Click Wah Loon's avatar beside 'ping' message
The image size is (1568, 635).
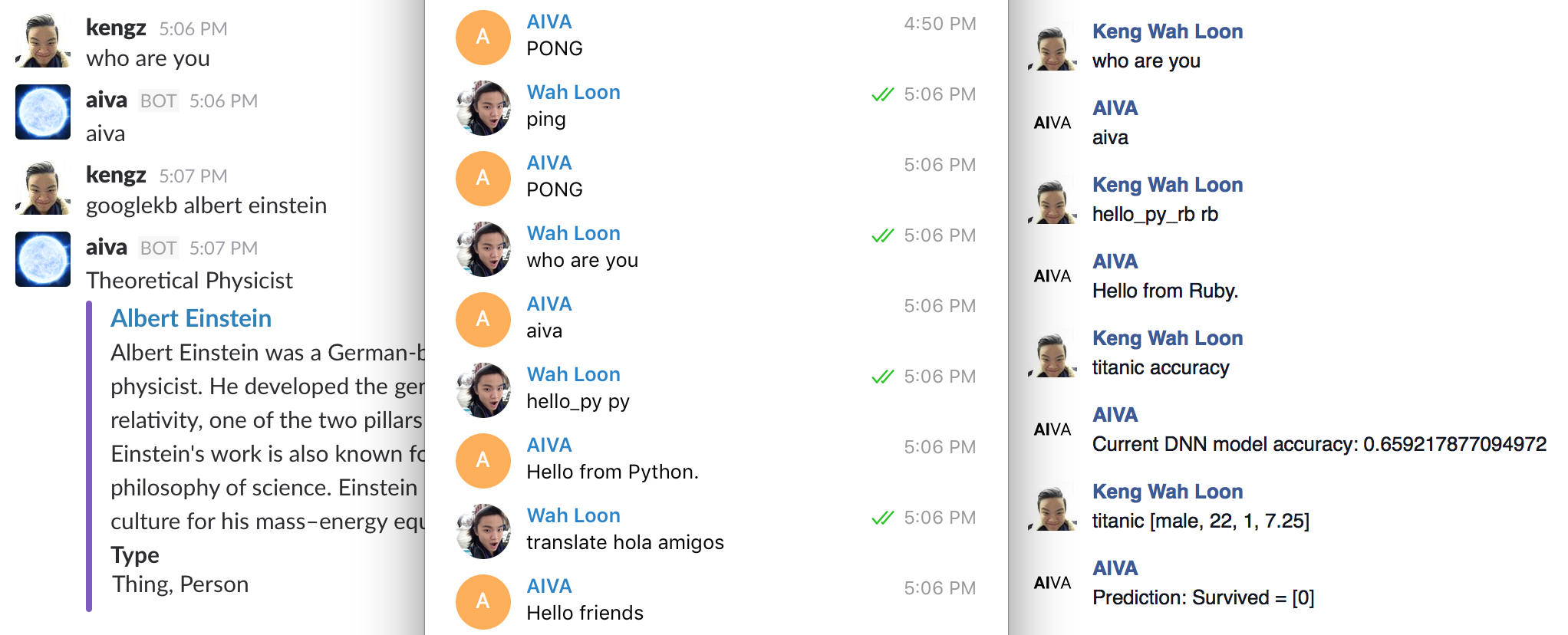pyautogui.click(x=483, y=108)
